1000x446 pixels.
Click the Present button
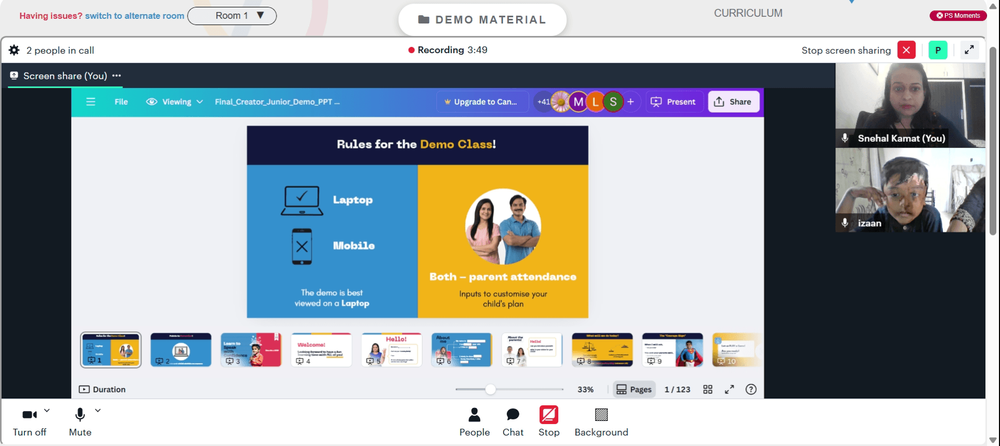(x=674, y=101)
